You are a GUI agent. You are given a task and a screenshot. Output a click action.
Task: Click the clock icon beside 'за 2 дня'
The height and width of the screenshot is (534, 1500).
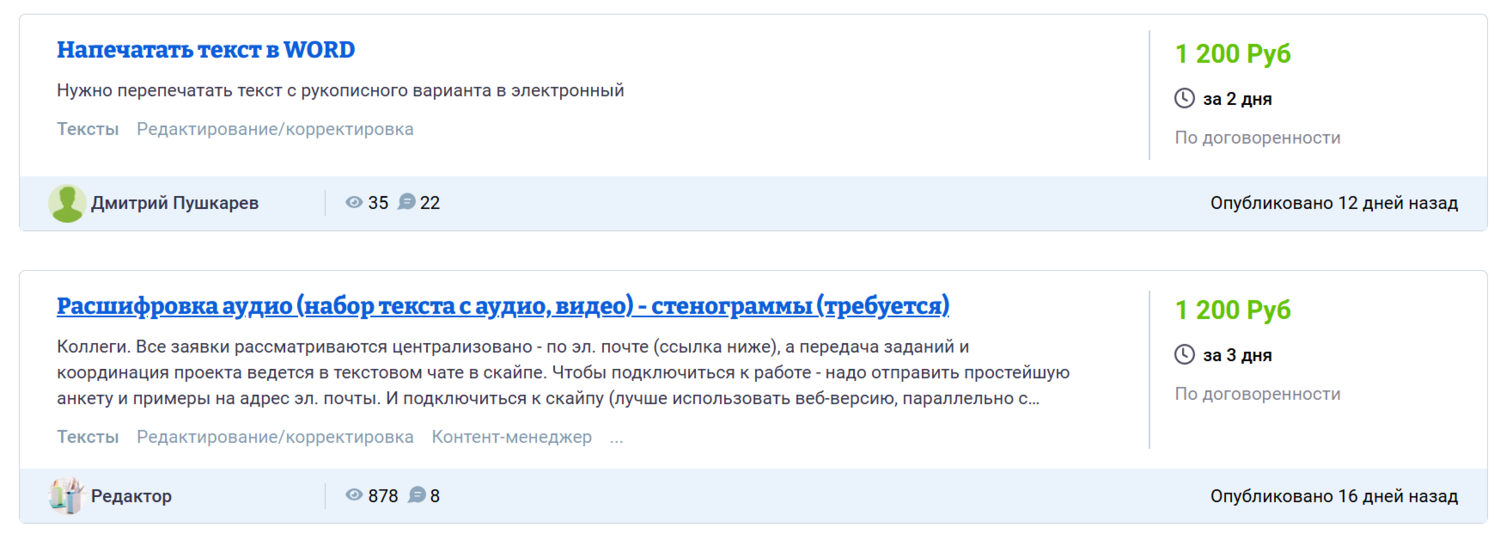pos(1184,98)
